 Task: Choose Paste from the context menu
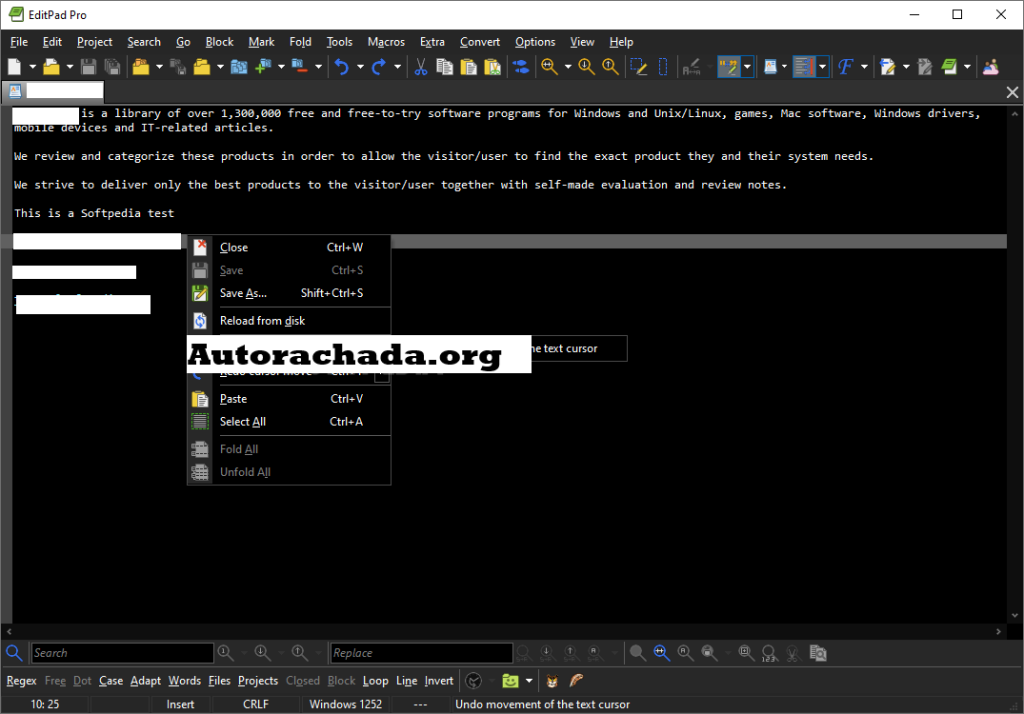(x=289, y=398)
